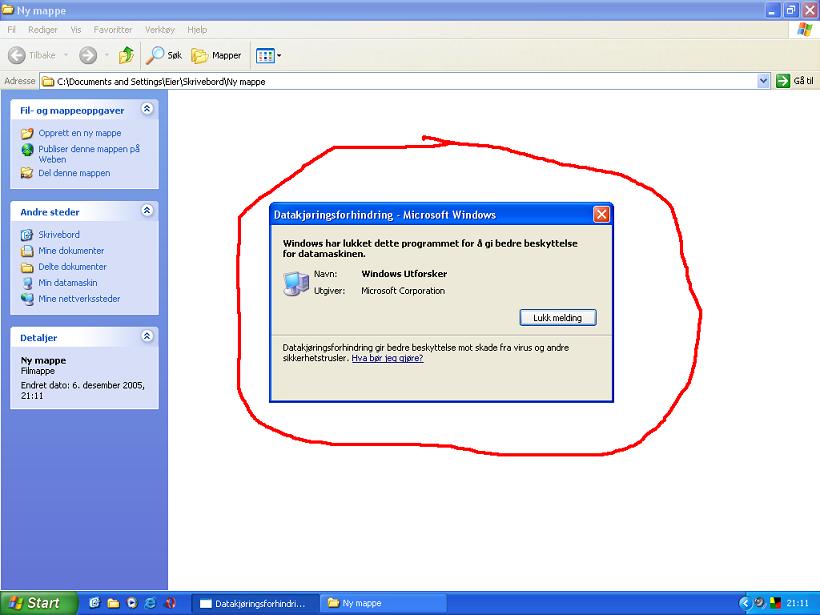Click Lukk melding button in dialog
The height and width of the screenshot is (615, 820).
click(x=557, y=317)
